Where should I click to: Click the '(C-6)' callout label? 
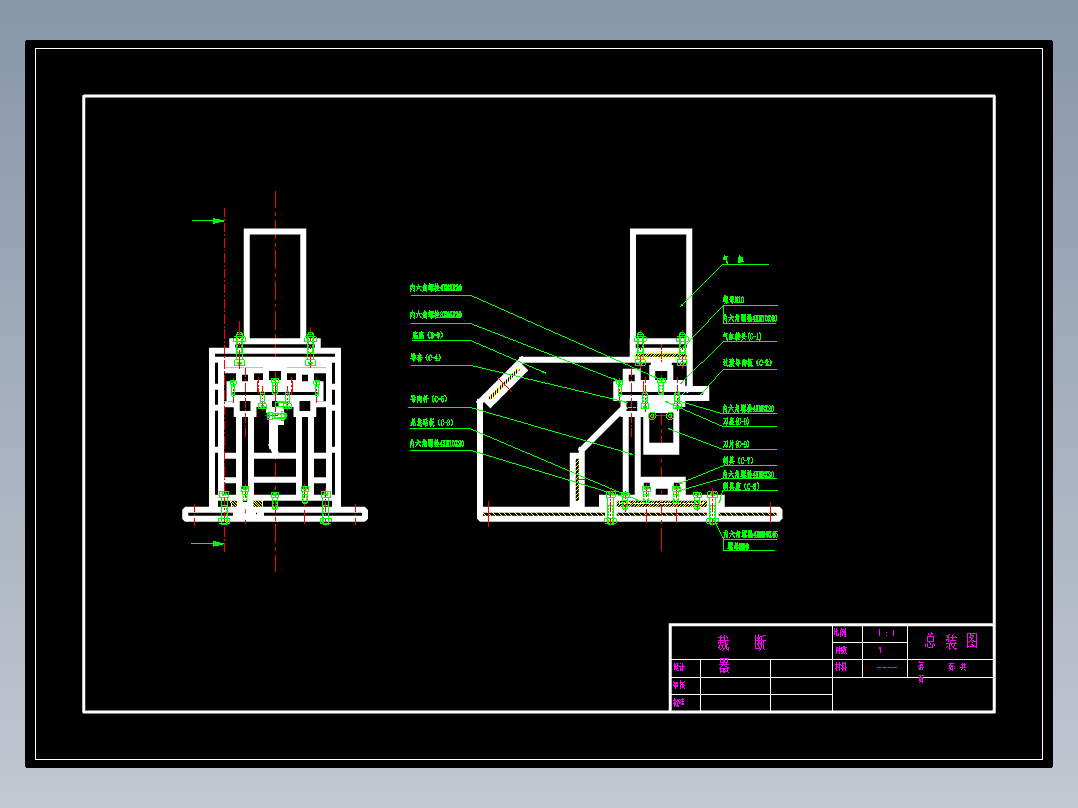(x=740, y=486)
